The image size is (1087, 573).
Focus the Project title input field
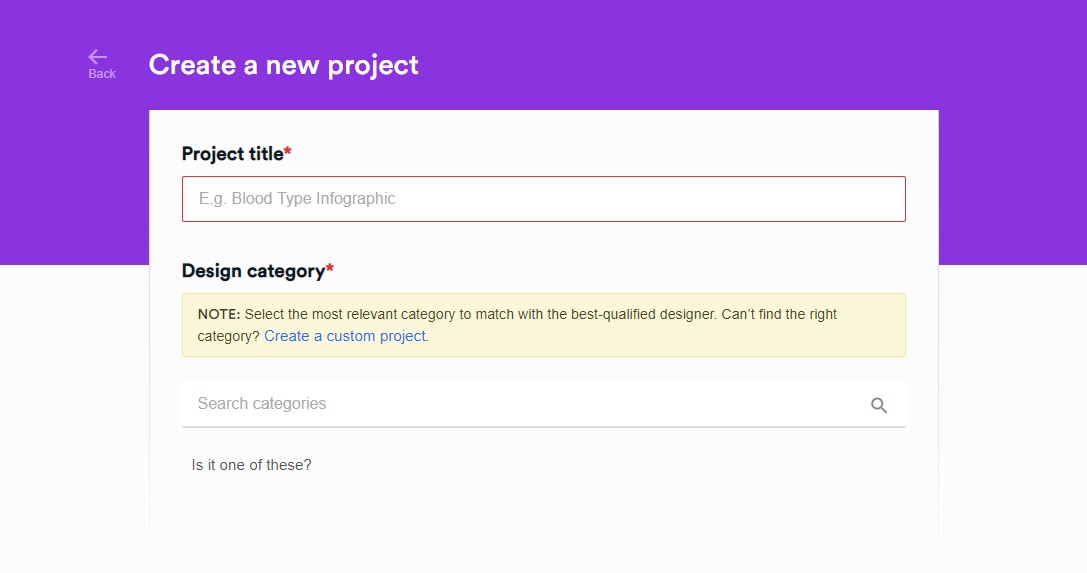coord(543,199)
